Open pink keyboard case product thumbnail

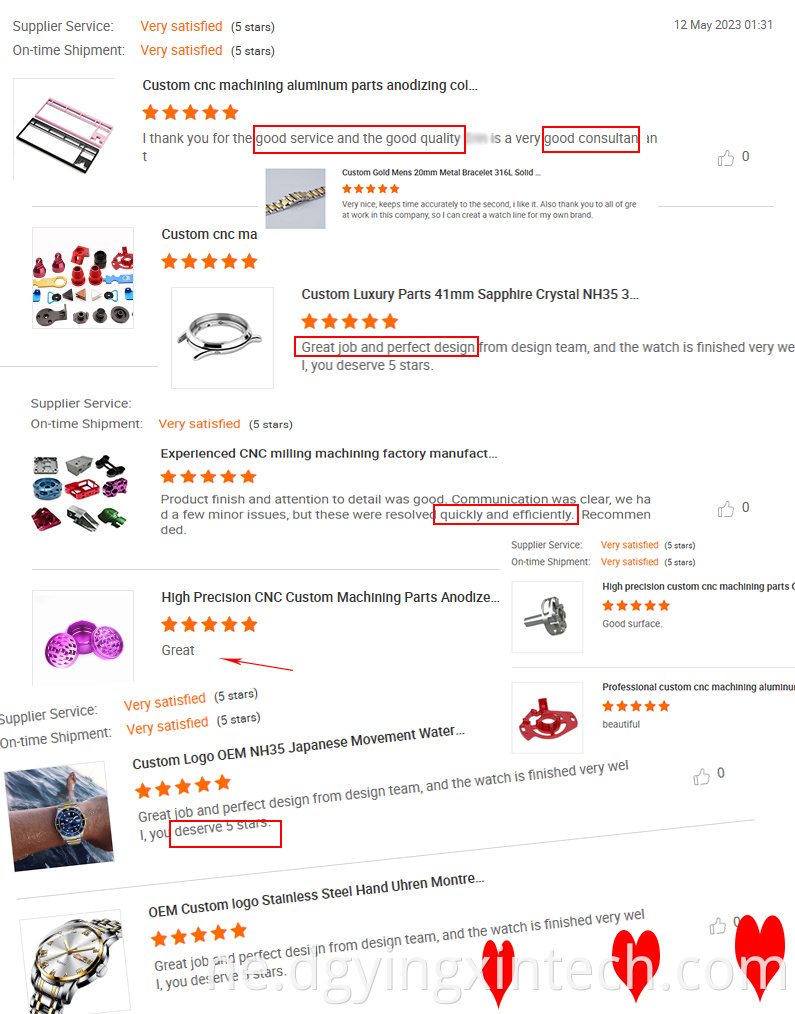pos(63,129)
